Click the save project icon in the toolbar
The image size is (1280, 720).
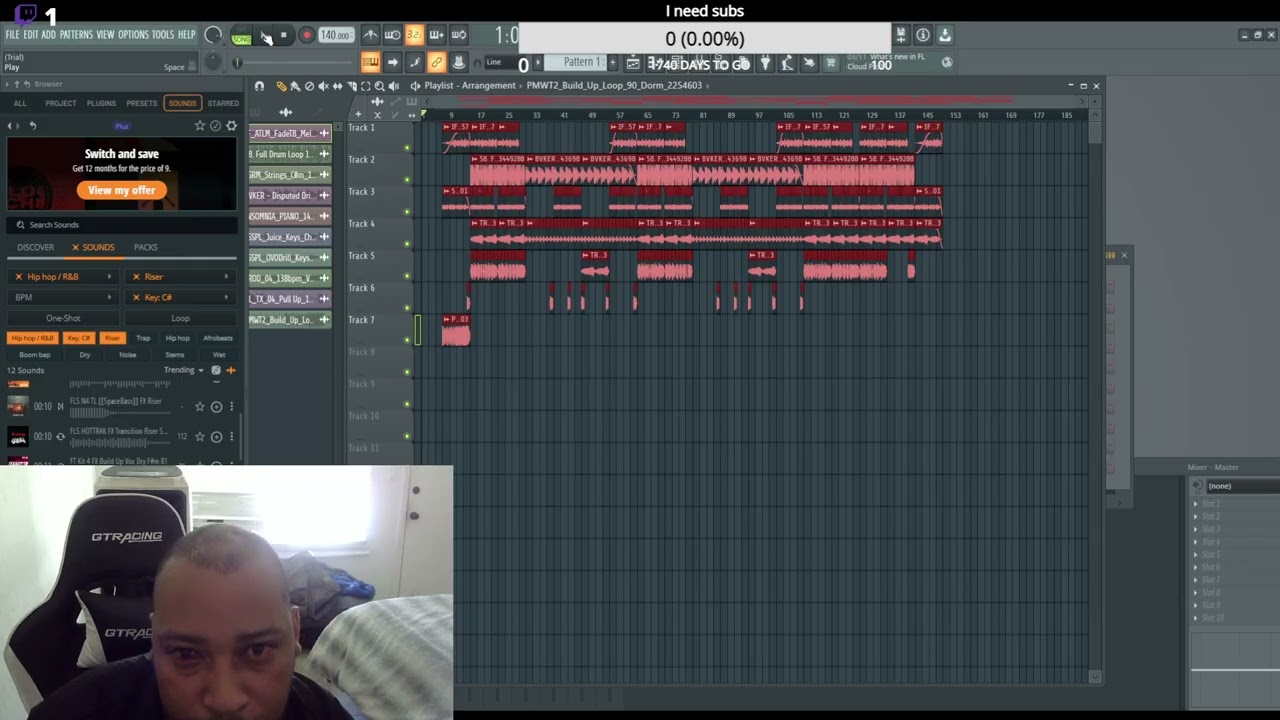point(901,35)
